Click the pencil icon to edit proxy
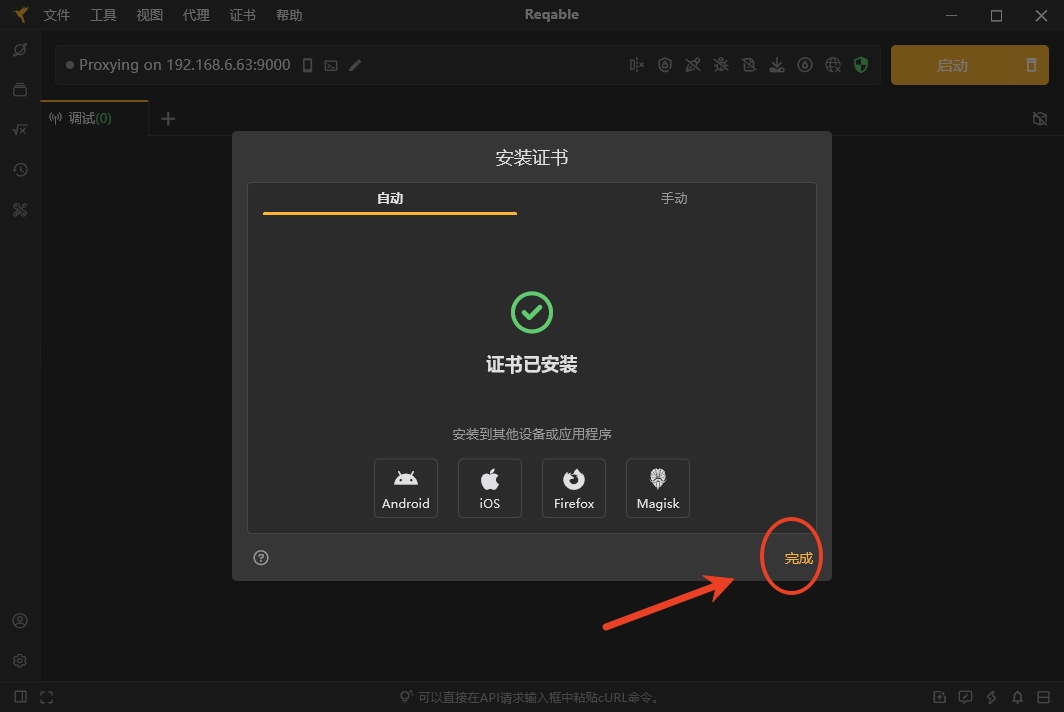 point(355,65)
